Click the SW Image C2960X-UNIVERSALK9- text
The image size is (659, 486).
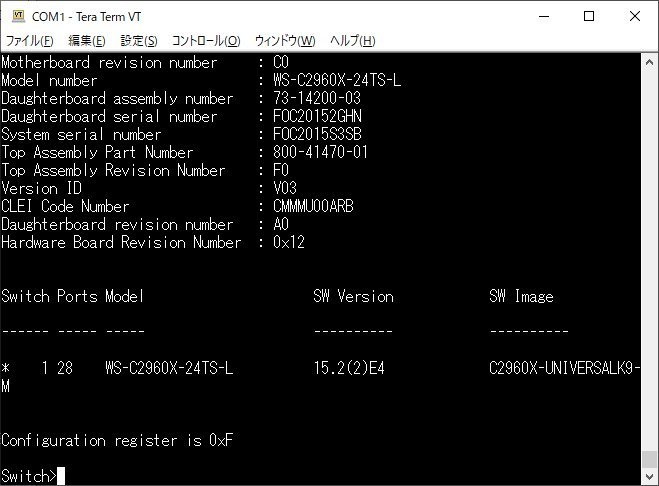(x=565, y=368)
